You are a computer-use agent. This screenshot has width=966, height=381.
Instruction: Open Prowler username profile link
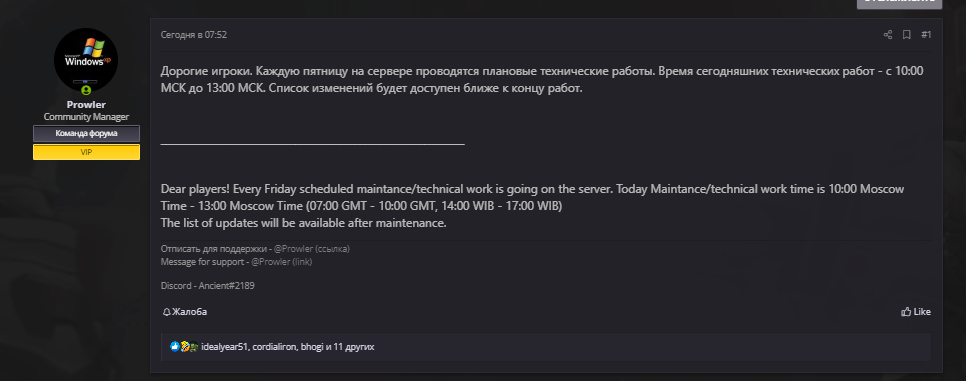(86, 105)
